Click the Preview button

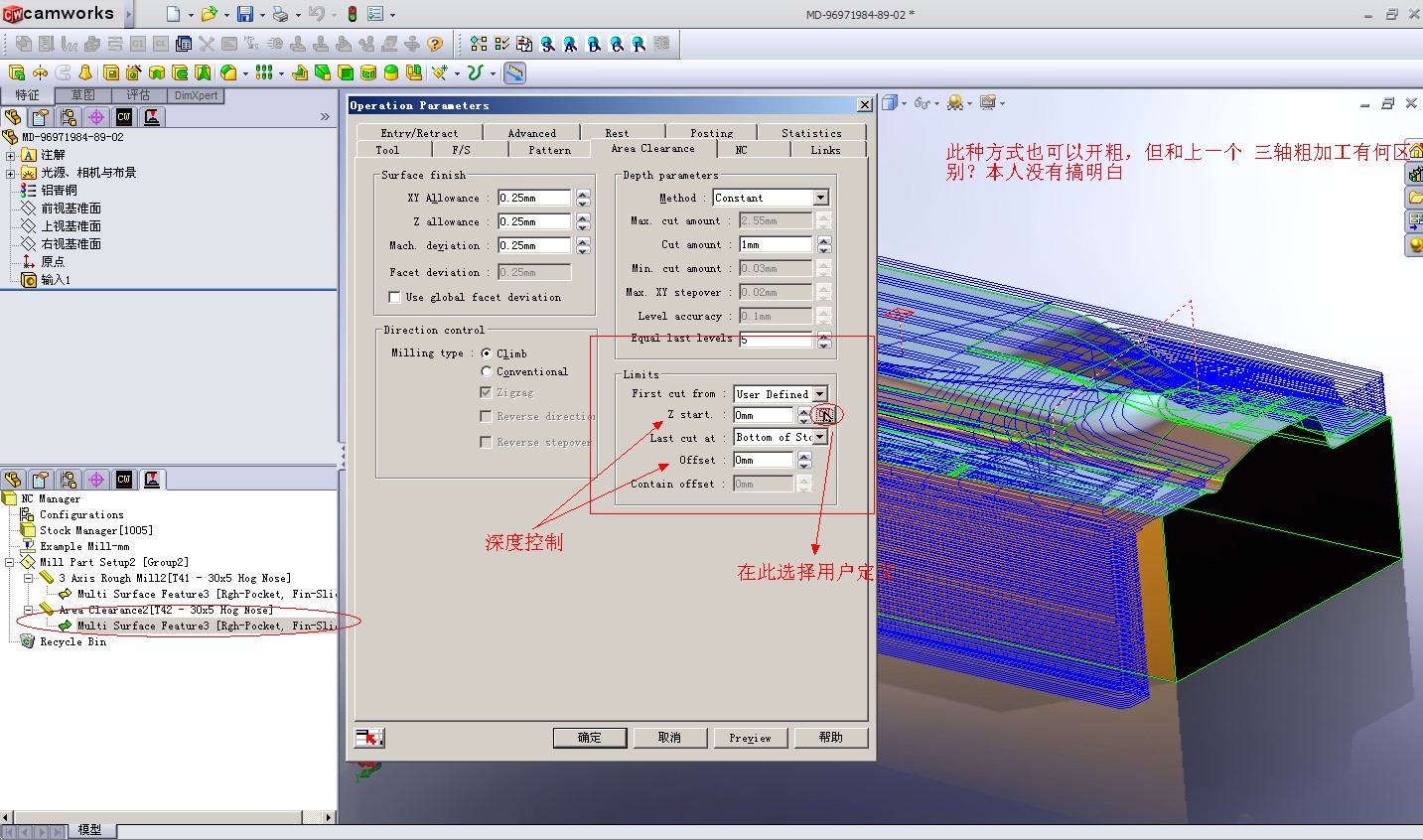tap(750, 738)
